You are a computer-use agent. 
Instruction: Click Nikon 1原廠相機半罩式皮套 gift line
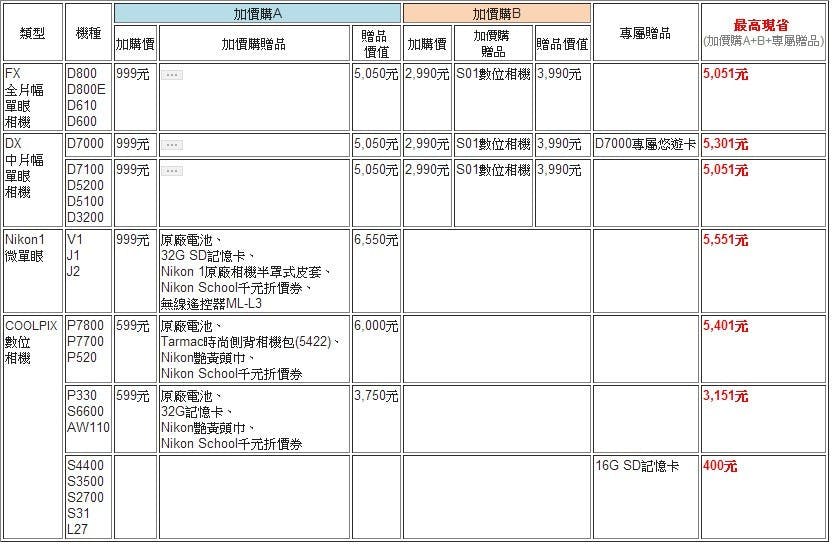click(246, 272)
